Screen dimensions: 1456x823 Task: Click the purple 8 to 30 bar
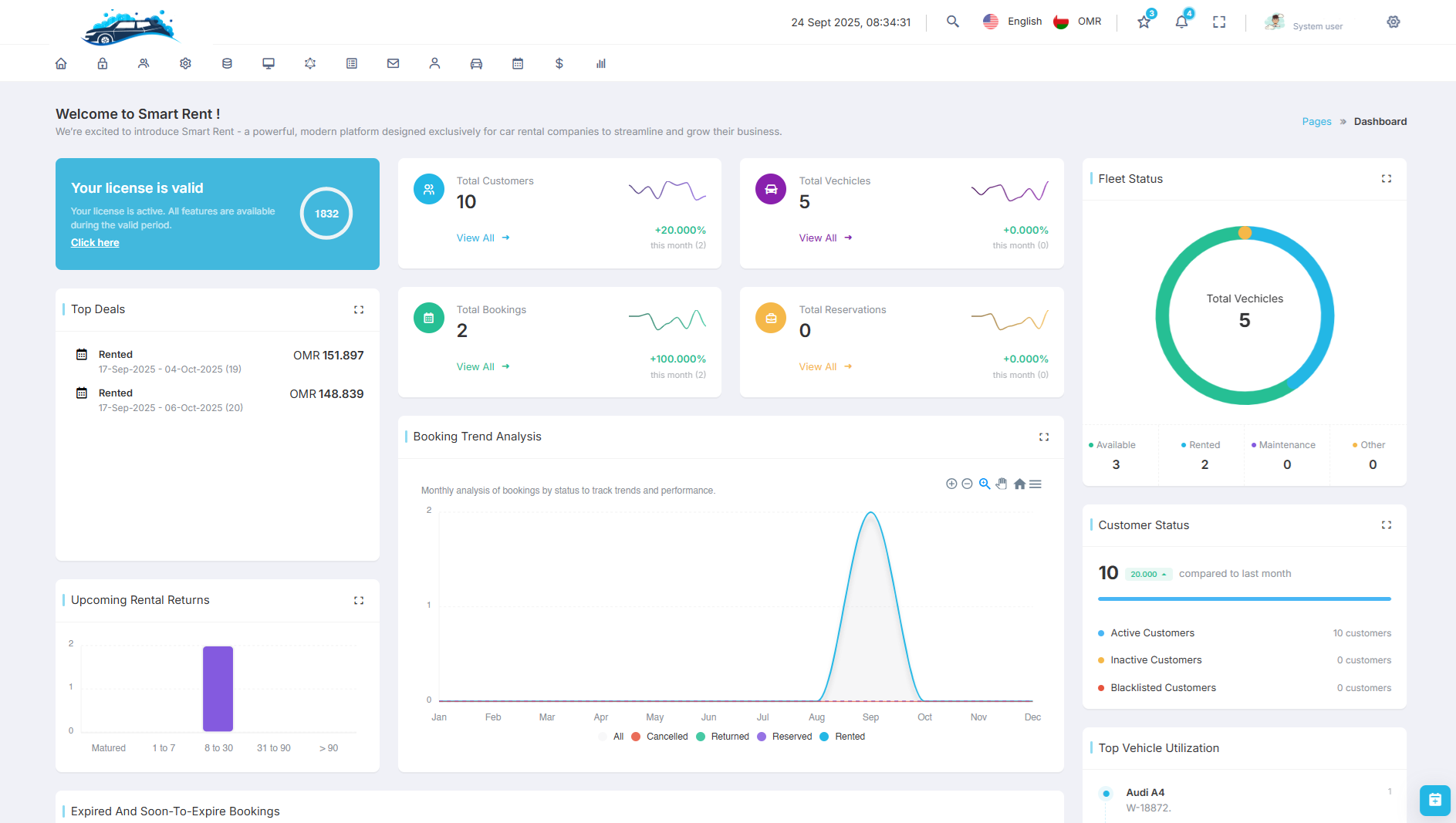pyautogui.click(x=218, y=688)
